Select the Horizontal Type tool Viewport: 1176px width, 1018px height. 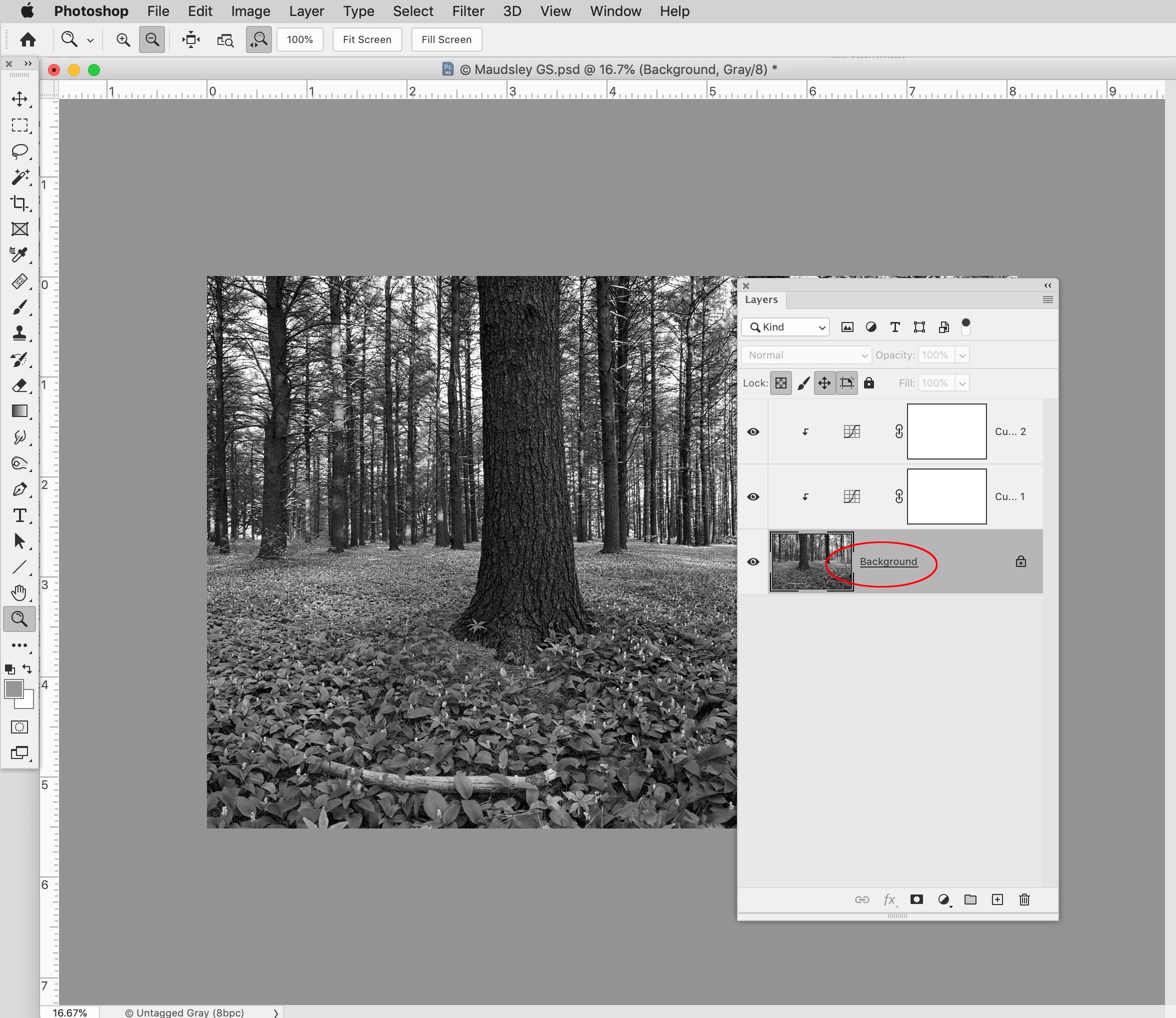[x=19, y=515]
